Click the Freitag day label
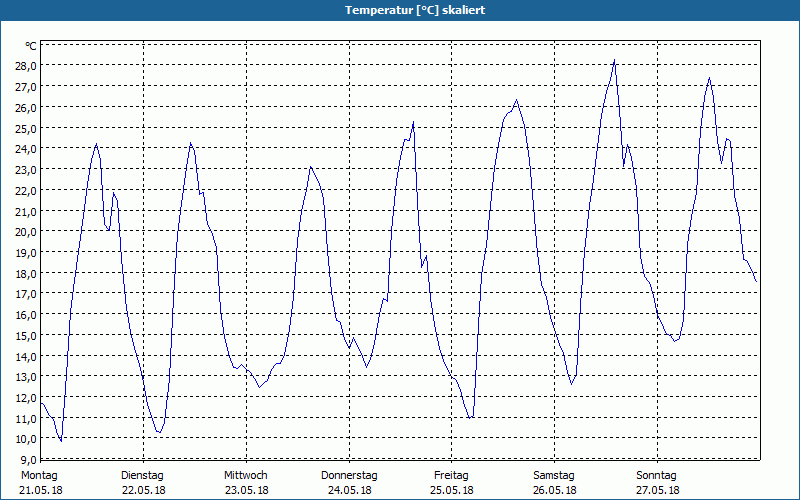 pos(451,476)
